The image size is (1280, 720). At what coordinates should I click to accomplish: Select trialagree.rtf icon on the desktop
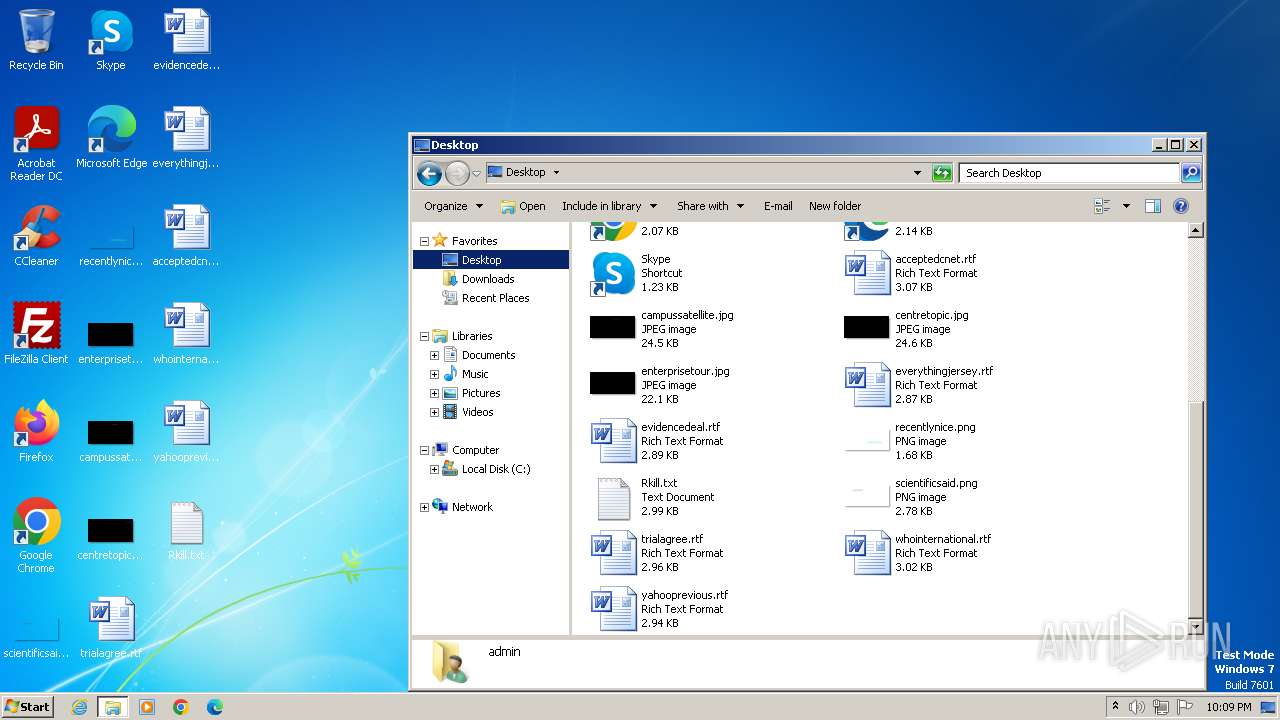pyautogui.click(x=111, y=628)
